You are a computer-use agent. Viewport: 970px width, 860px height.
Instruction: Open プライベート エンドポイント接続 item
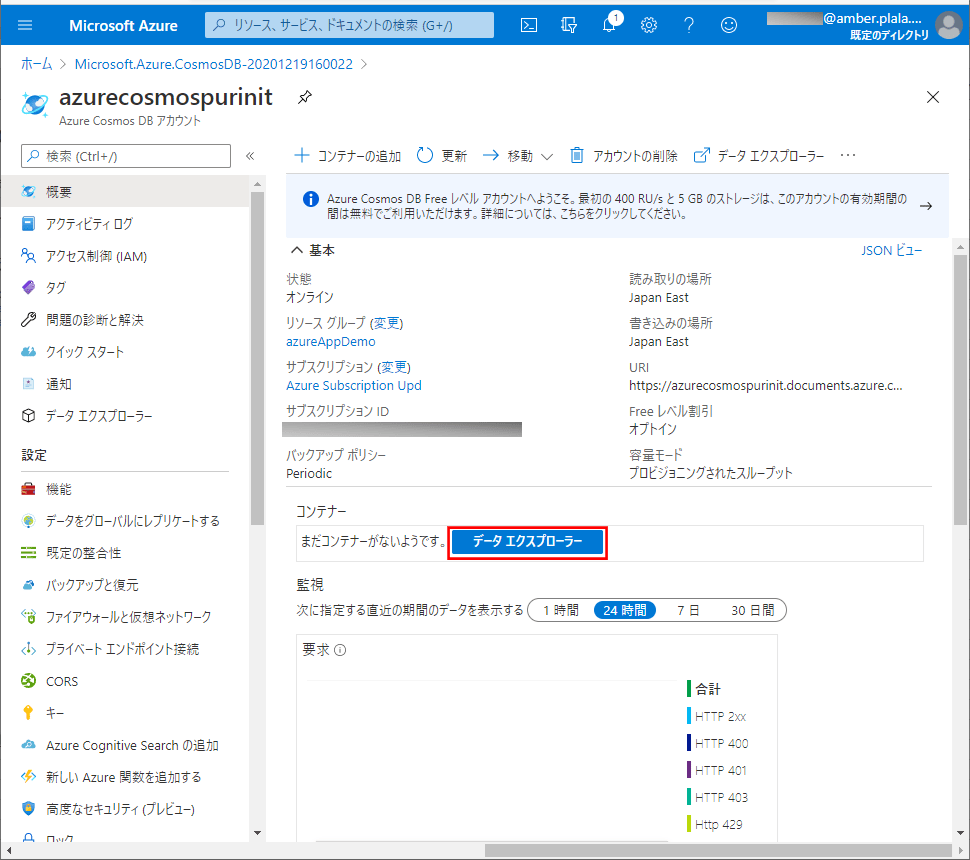(125, 649)
